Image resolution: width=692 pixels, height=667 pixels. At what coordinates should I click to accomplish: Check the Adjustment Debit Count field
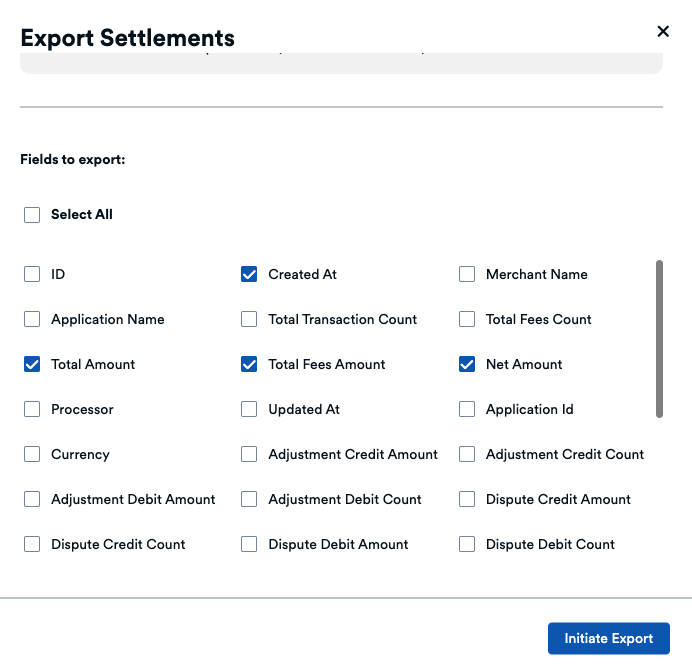249,499
